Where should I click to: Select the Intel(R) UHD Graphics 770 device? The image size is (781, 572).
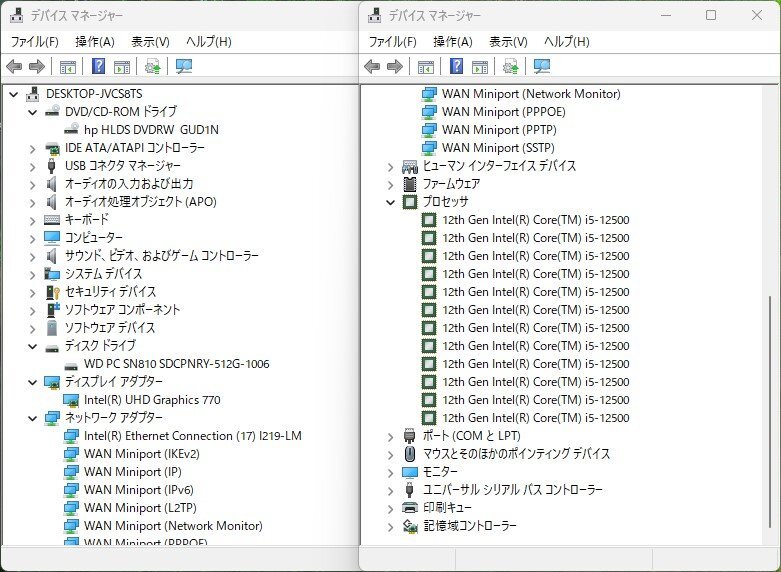point(152,400)
